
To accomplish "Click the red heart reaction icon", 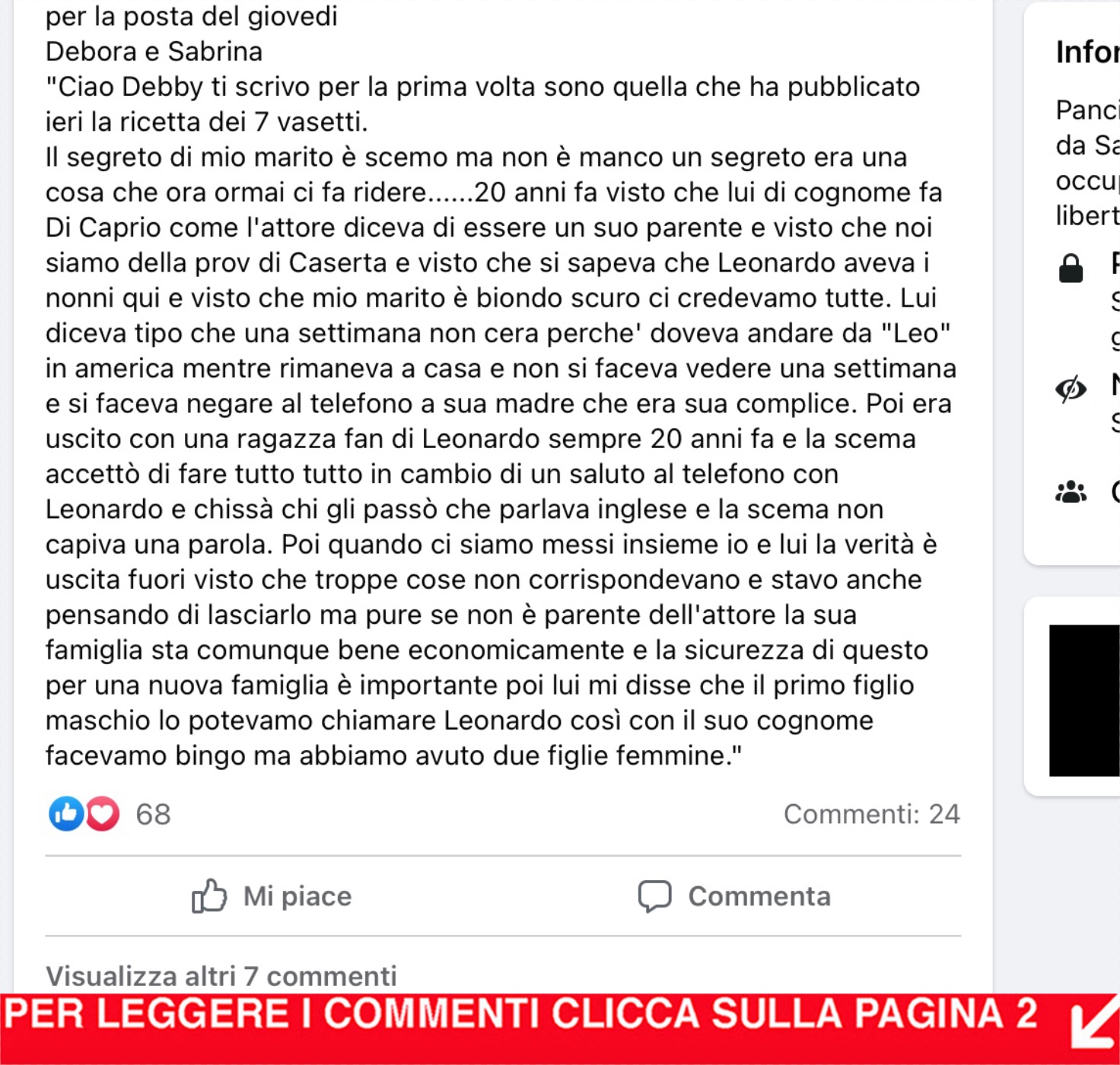I will tap(103, 814).
